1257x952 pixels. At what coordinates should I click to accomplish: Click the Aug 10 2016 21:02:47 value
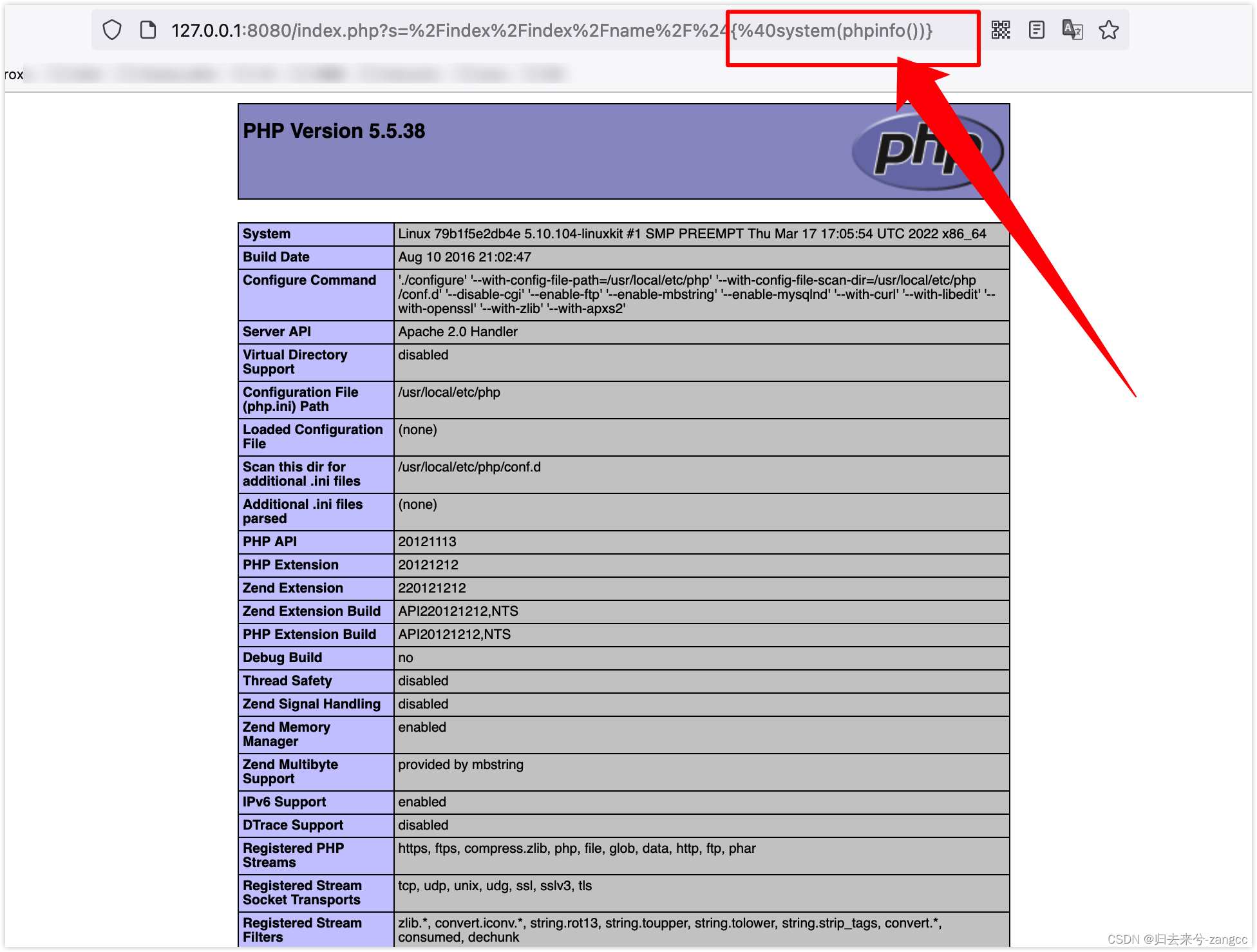point(465,257)
